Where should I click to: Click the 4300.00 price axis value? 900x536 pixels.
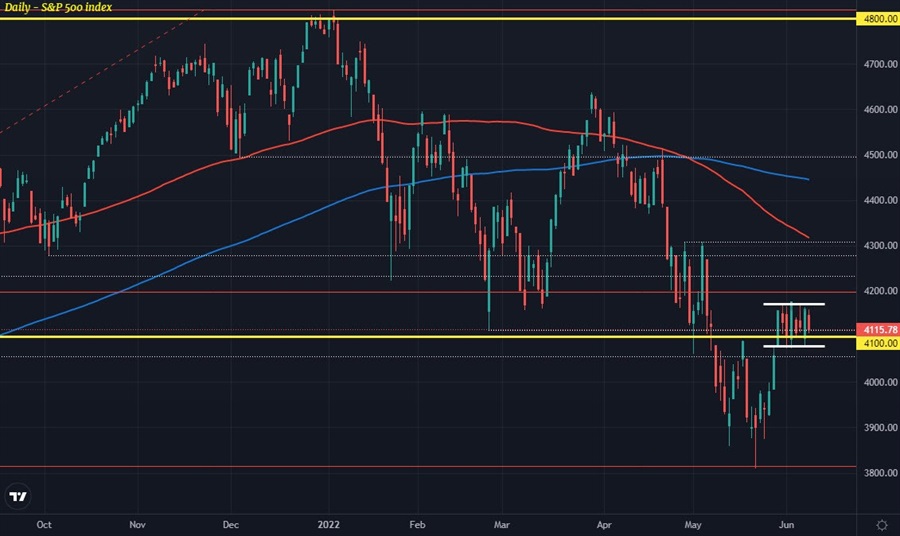tap(880, 246)
